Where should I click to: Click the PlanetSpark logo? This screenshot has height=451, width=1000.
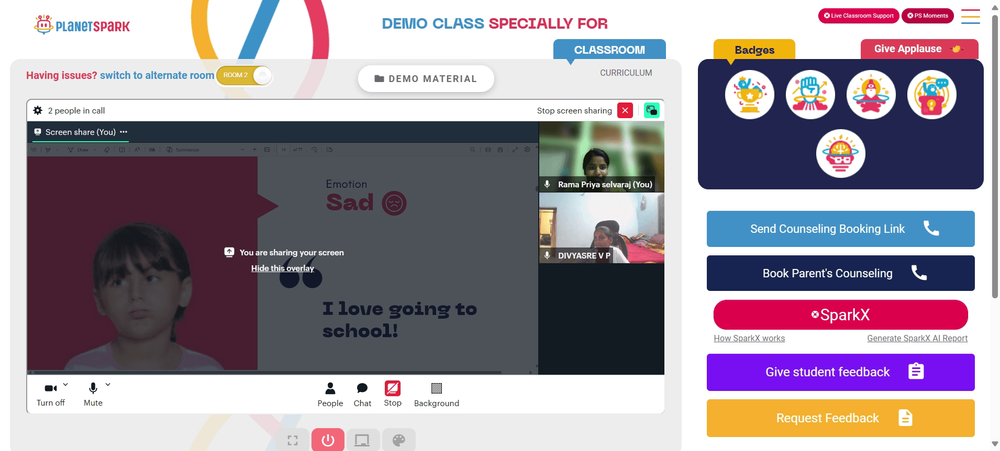click(82, 25)
